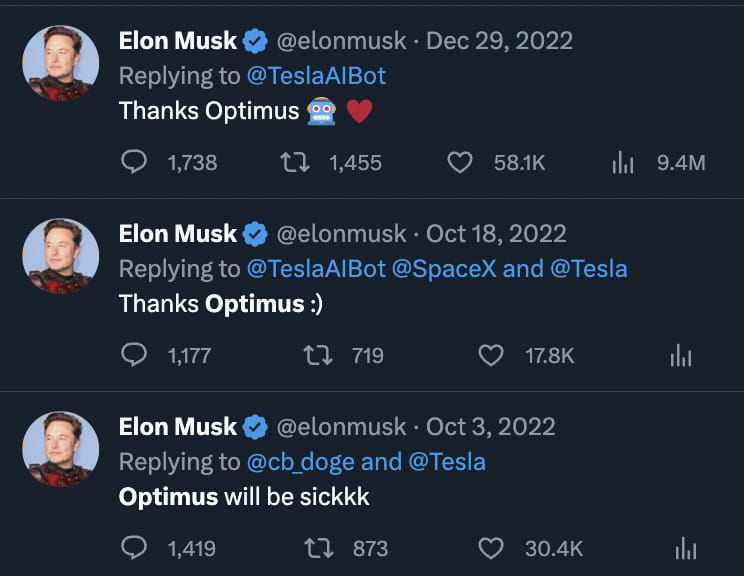Like the tweet with 17.8K likes
Viewport: 744px width, 576px height.
490,355
